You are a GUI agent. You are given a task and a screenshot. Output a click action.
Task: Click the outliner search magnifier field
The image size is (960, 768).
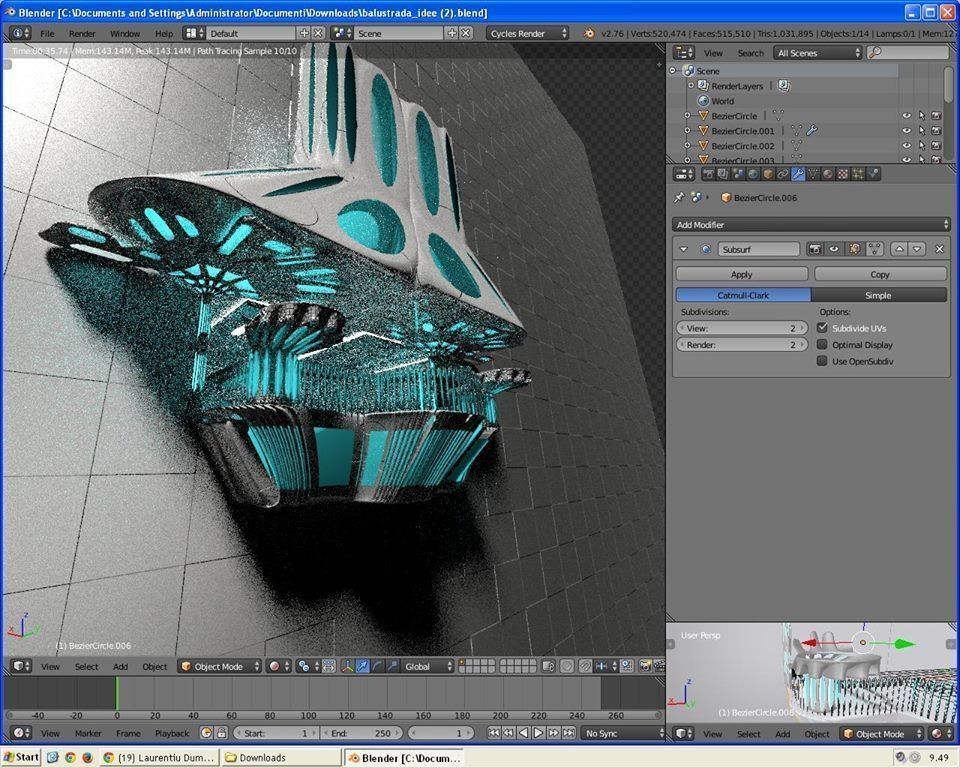pyautogui.click(x=907, y=53)
